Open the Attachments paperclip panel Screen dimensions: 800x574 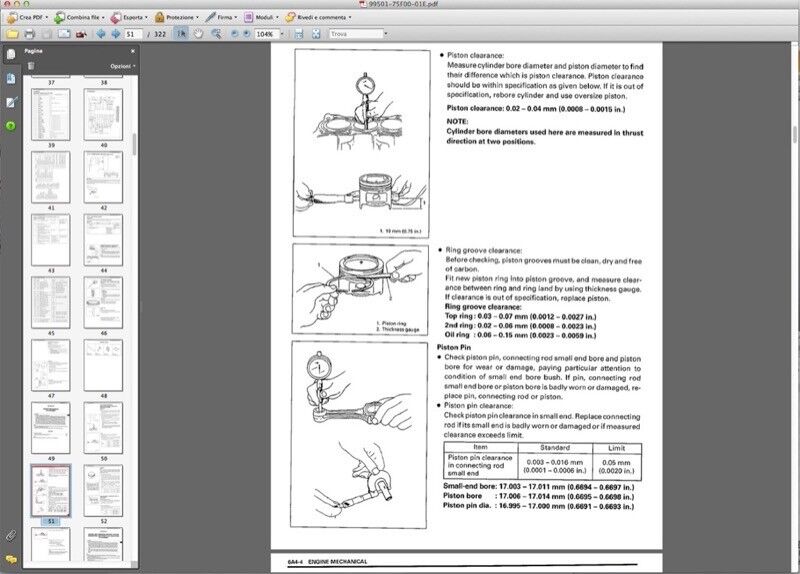point(11,535)
